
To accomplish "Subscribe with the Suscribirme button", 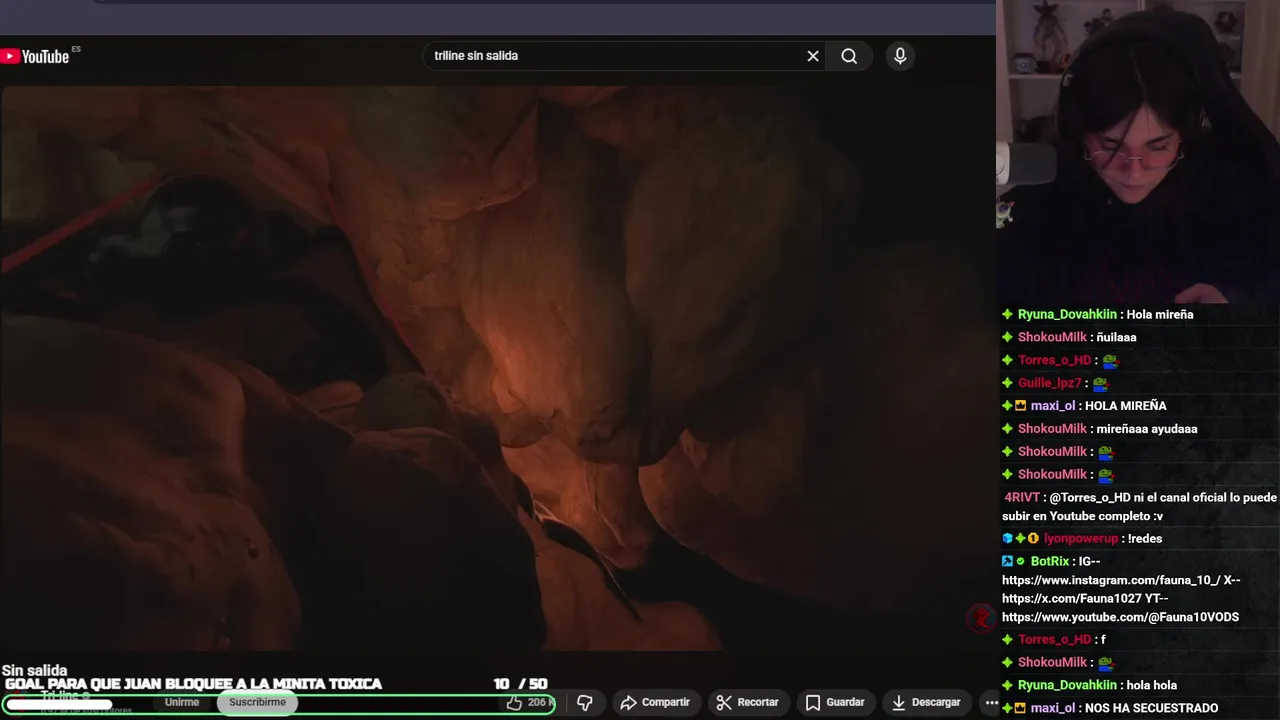I will [x=257, y=702].
